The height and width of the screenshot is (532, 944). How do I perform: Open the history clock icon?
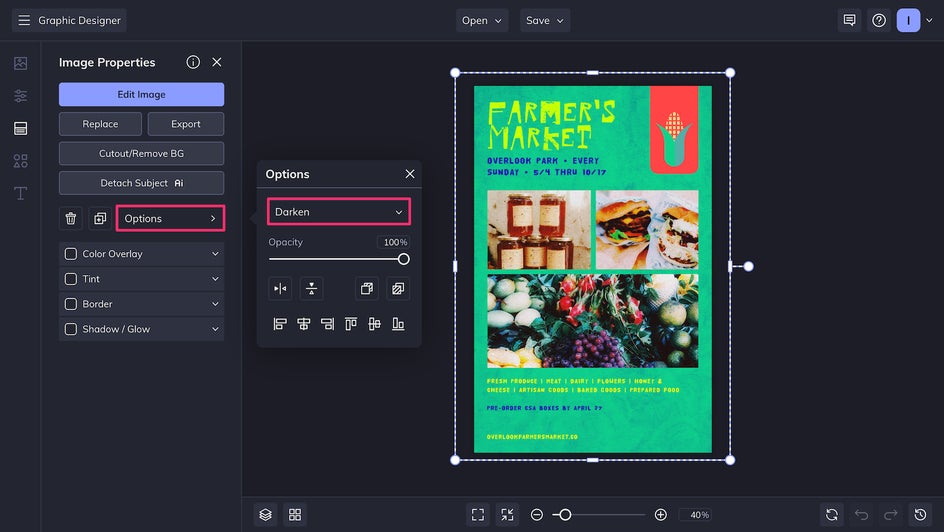coord(921,515)
